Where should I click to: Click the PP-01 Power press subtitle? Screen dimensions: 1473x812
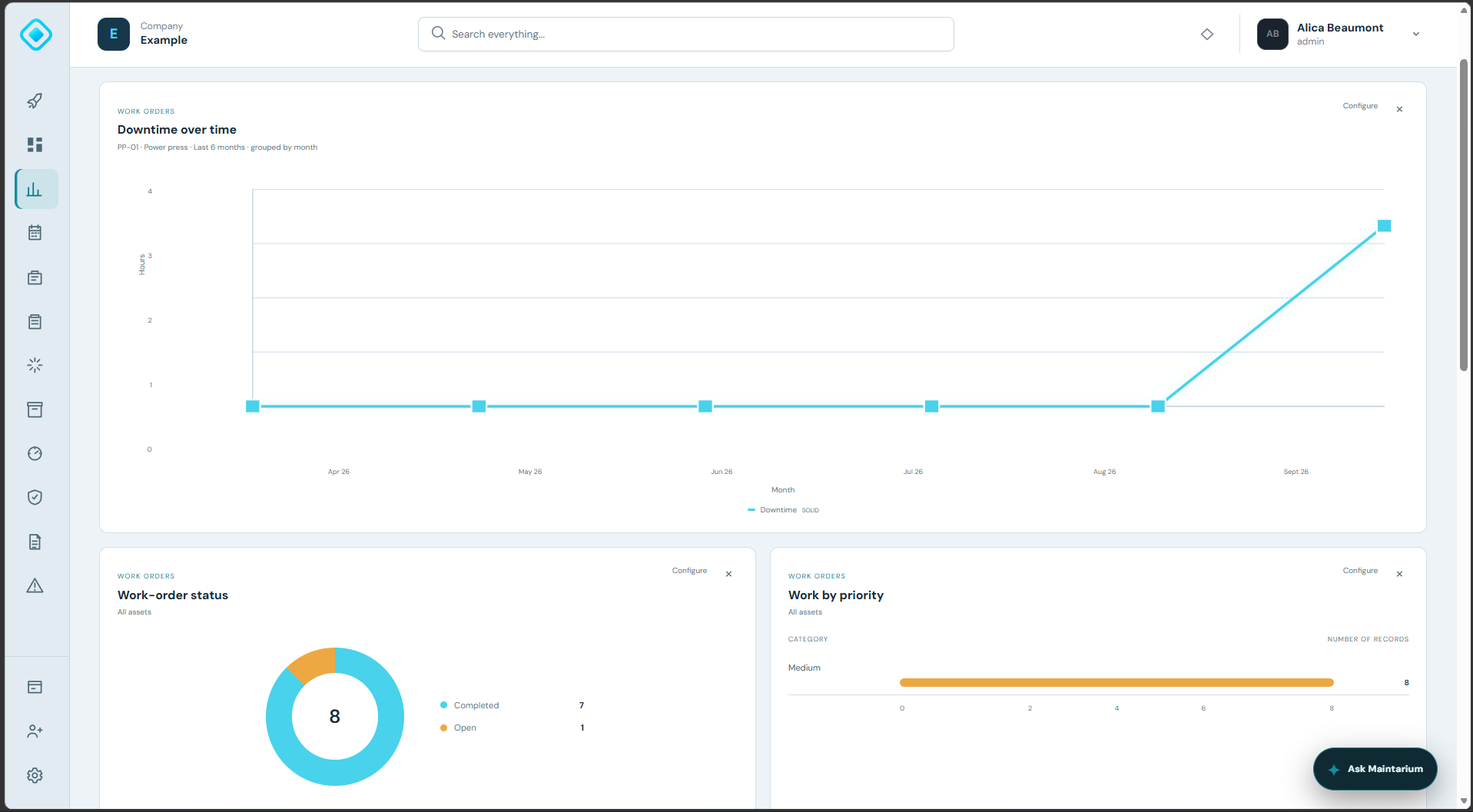[217, 147]
